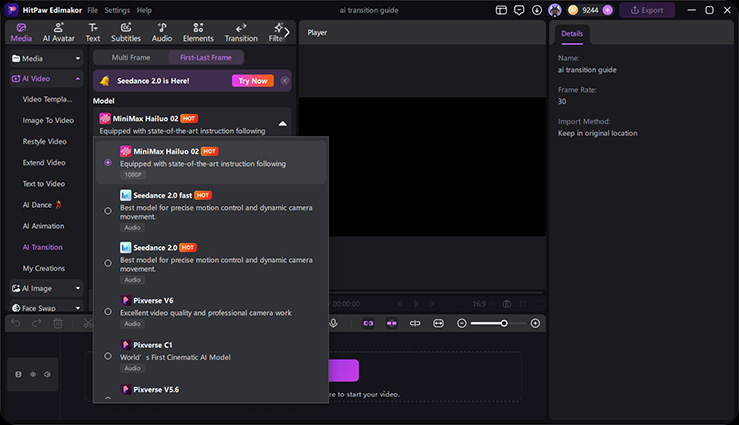Click the Details tab
The width and height of the screenshot is (739, 425).
(572, 34)
